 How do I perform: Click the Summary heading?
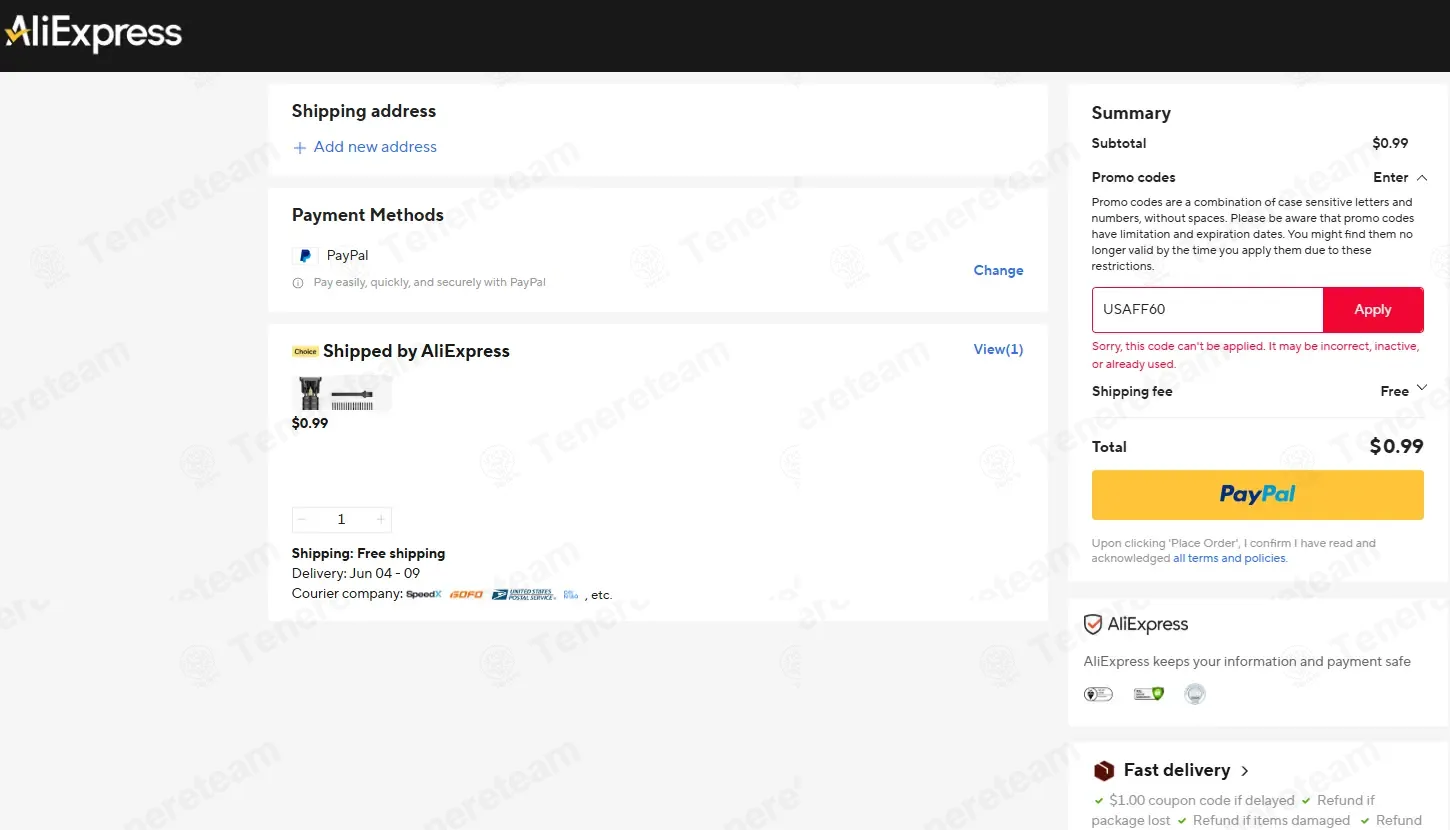[1131, 113]
